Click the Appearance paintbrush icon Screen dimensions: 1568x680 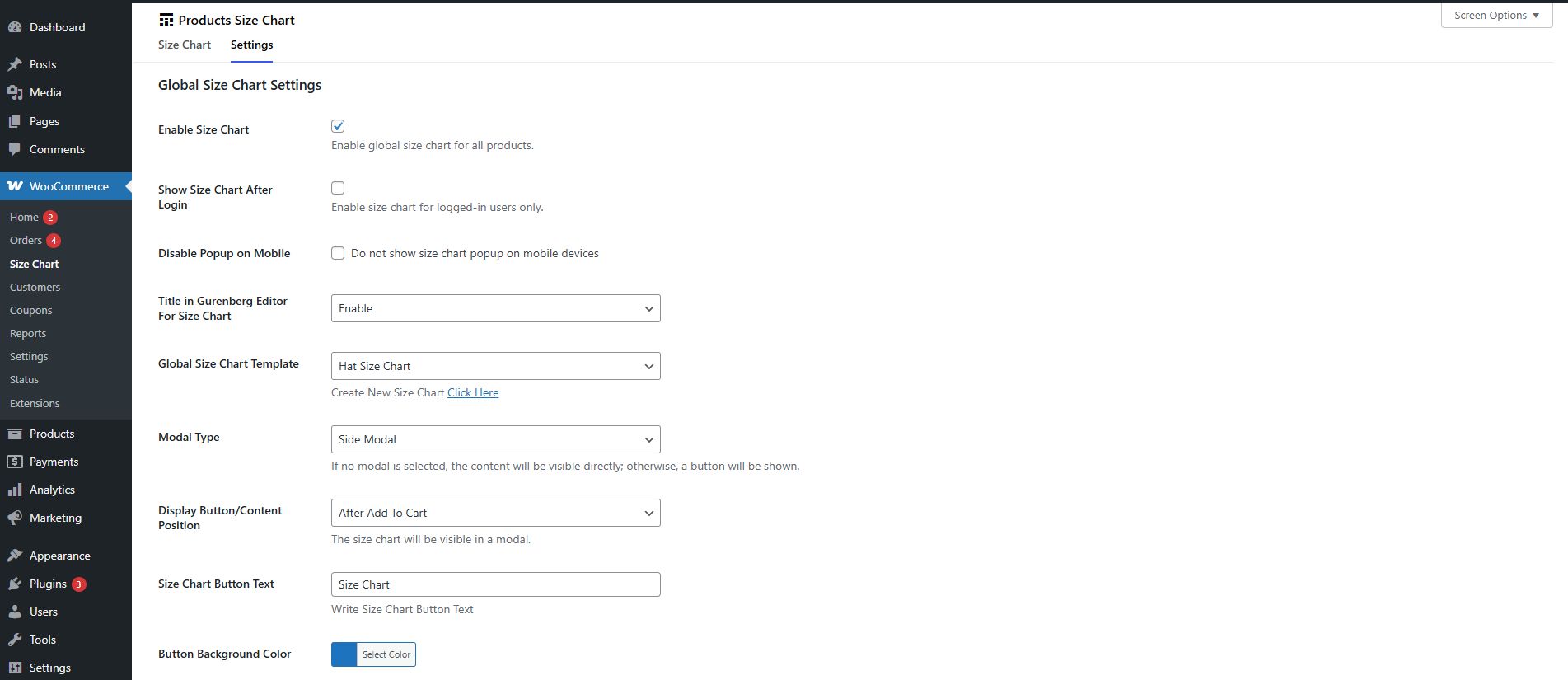tap(15, 556)
